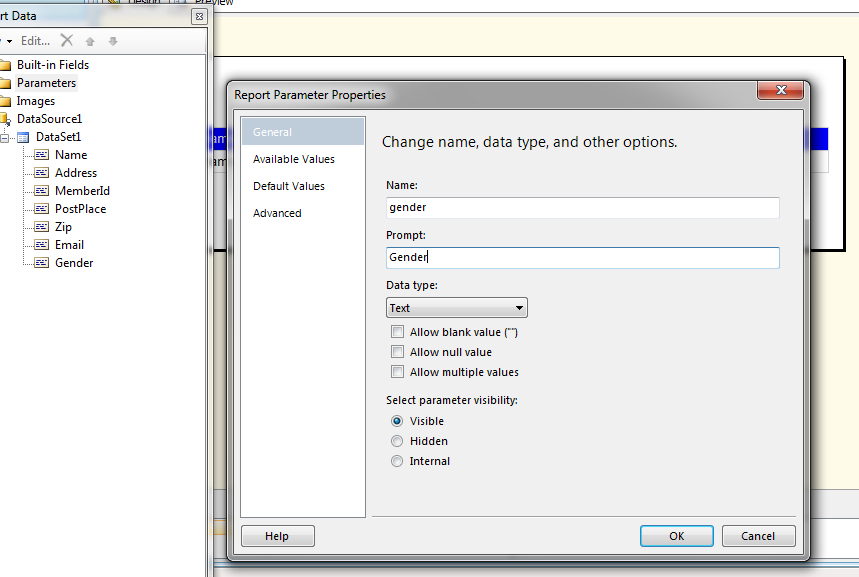
Task: Check the Allow null value option
Action: coord(397,351)
